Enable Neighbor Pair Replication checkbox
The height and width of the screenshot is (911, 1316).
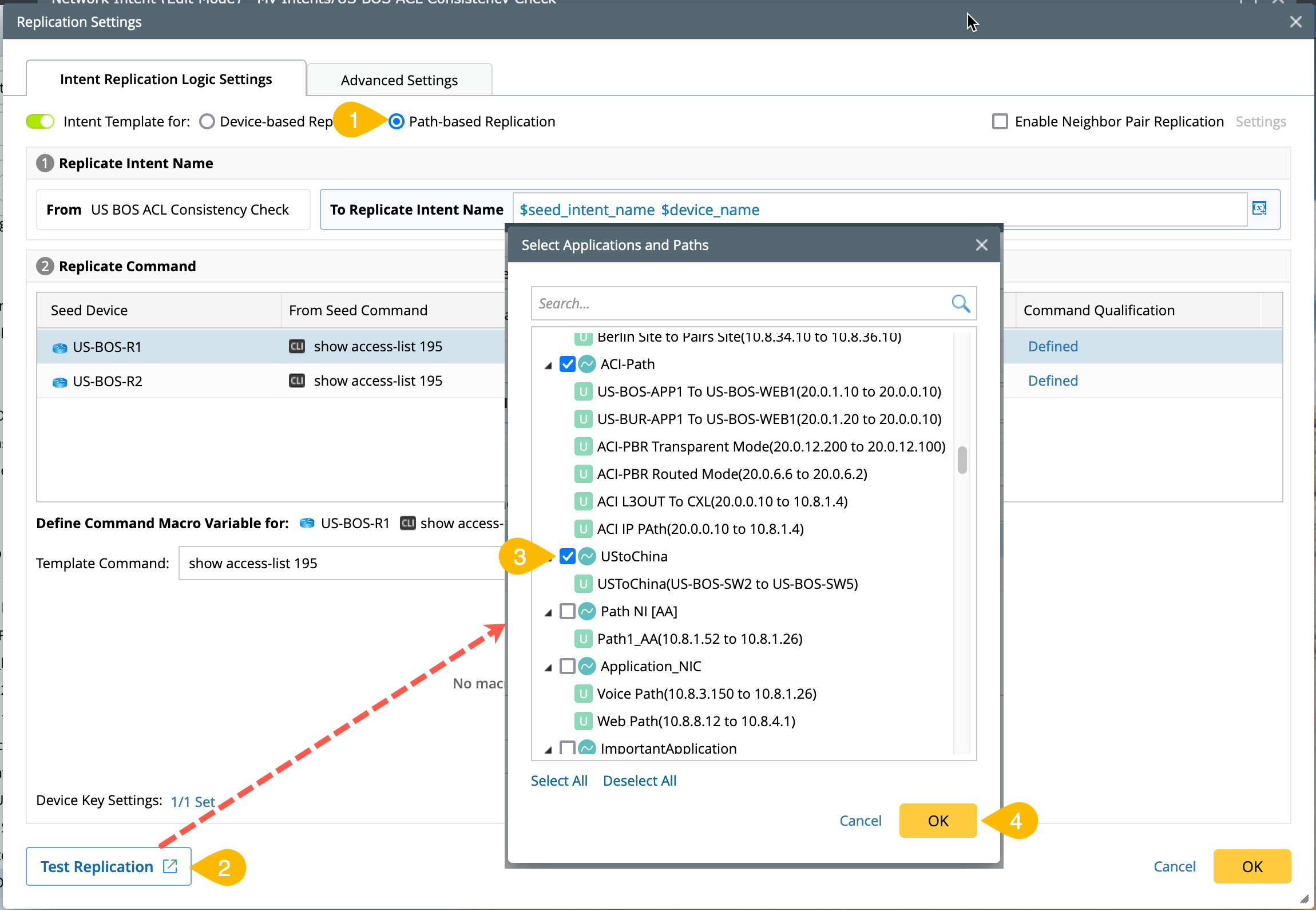tap(1000, 121)
